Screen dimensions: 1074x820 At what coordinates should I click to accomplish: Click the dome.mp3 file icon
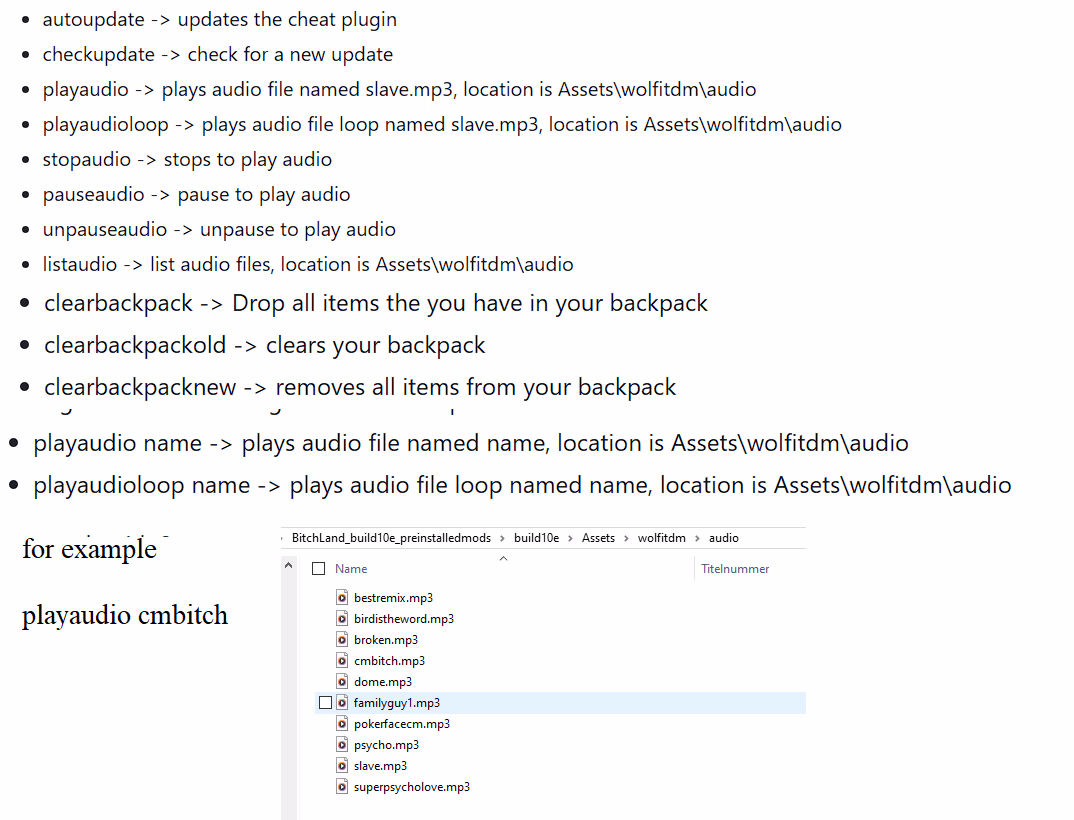coord(342,682)
